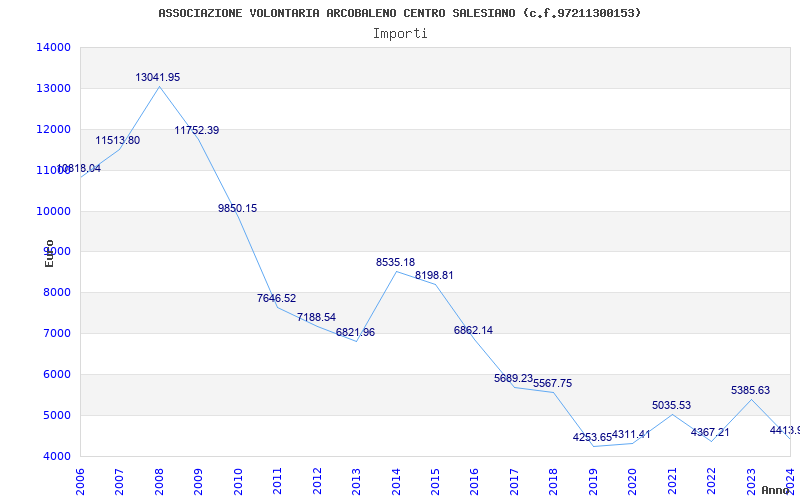This screenshot has width=800, height=500.
Task: Click x-axis year label 2010
Action: (238, 480)
